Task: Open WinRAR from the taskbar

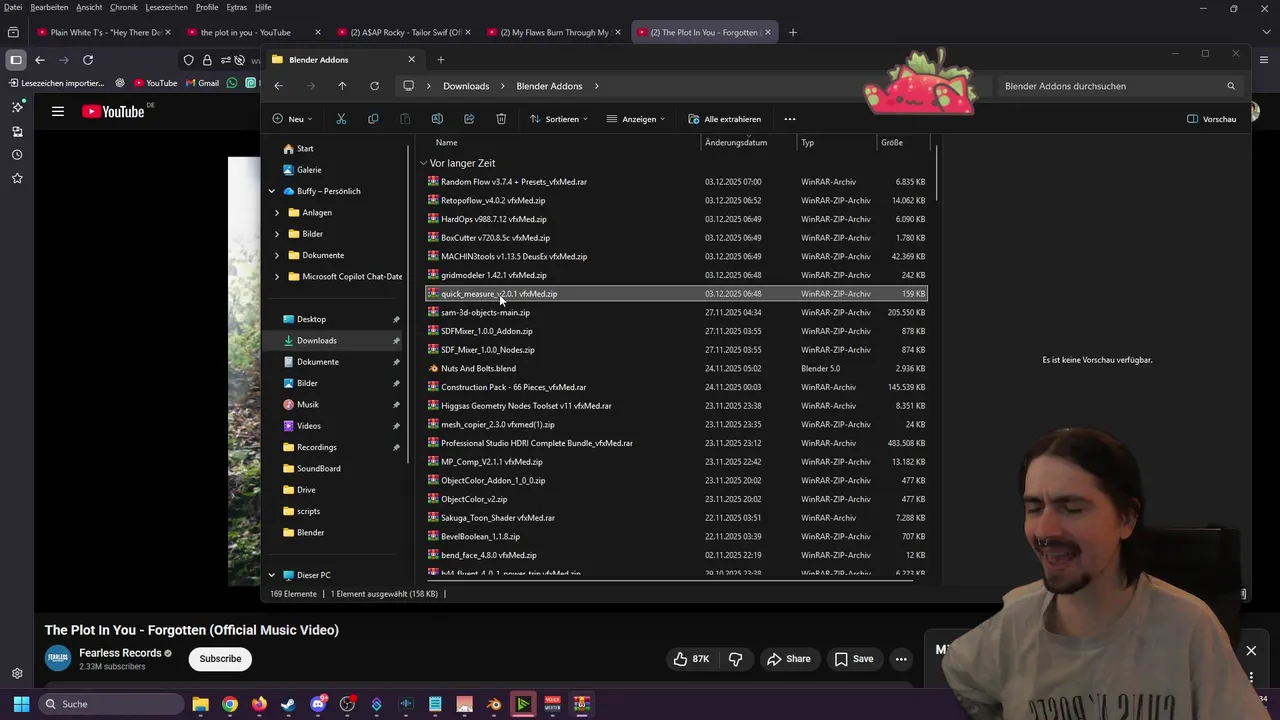Action: (581, 704)
